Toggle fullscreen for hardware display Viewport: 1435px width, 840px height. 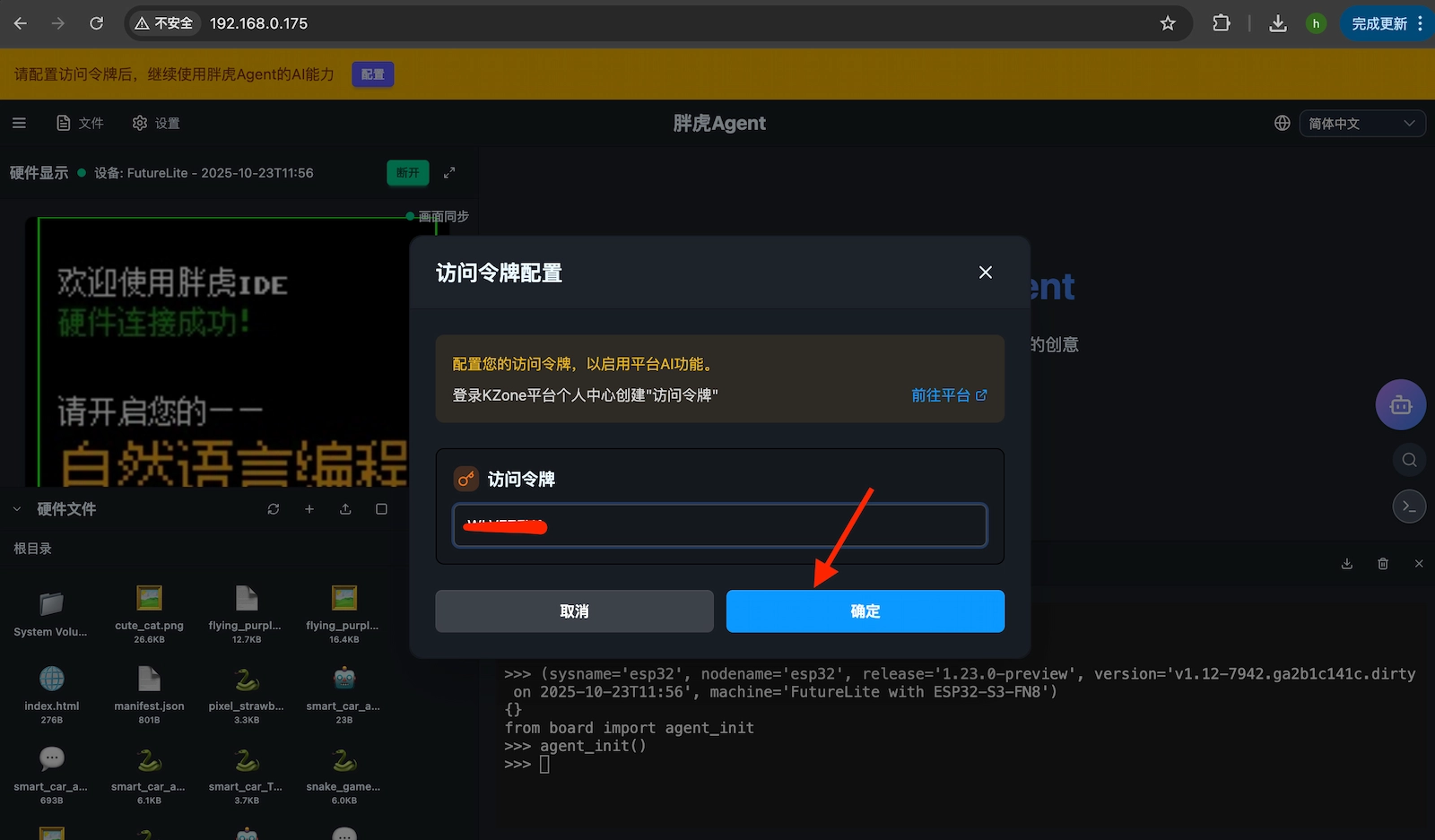449,172
